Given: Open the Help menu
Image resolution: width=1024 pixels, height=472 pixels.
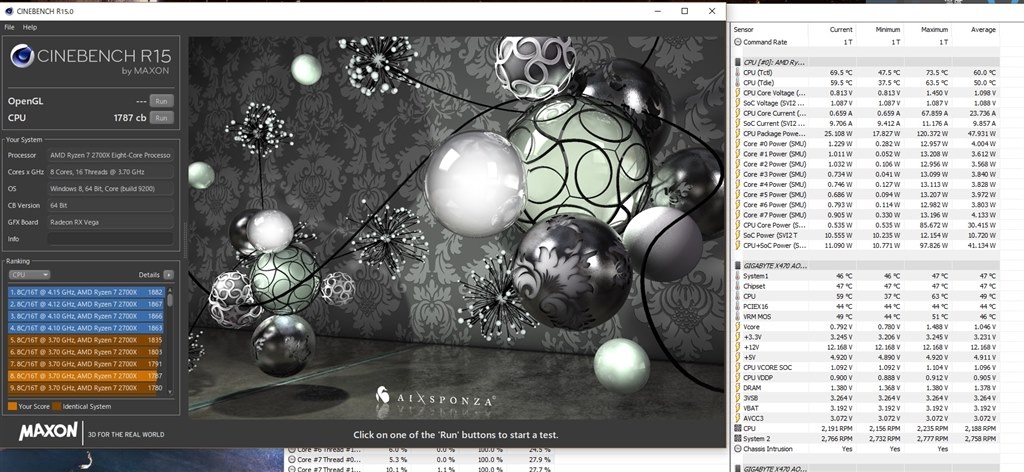Looking at the screenshot, I should pos(30,27).
